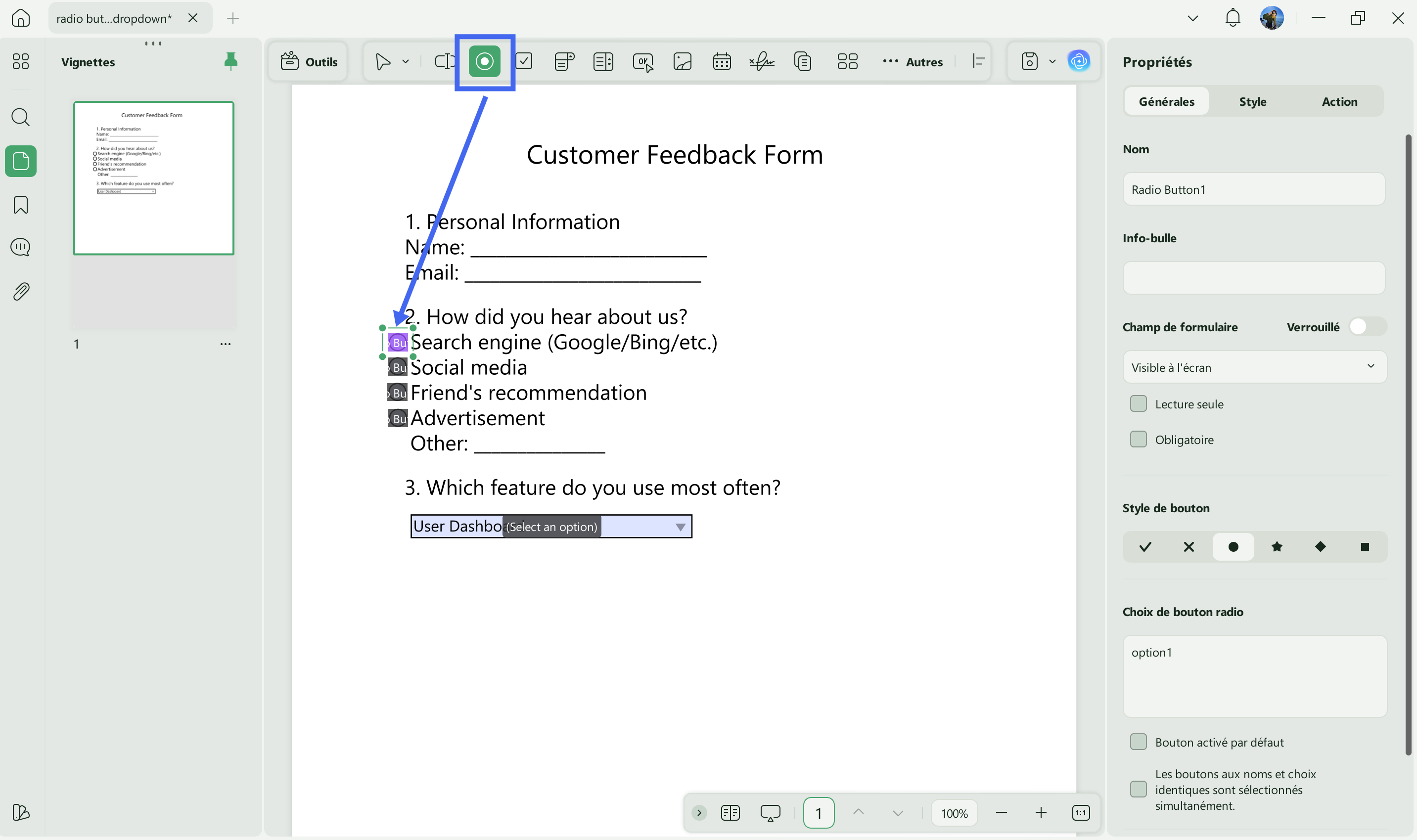Zoom out with the minus button
The width and height of the screenshot is (1417, 840).
(1001, 813)
